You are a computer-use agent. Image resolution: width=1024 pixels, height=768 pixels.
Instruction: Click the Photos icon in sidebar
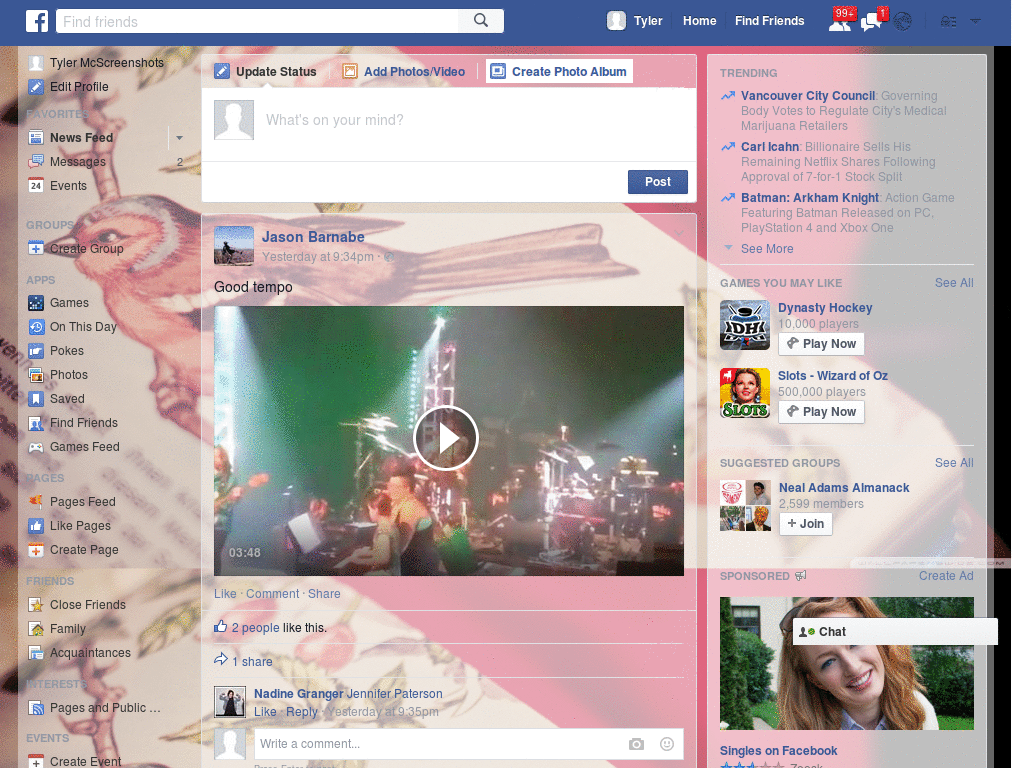tap(36, 375)
